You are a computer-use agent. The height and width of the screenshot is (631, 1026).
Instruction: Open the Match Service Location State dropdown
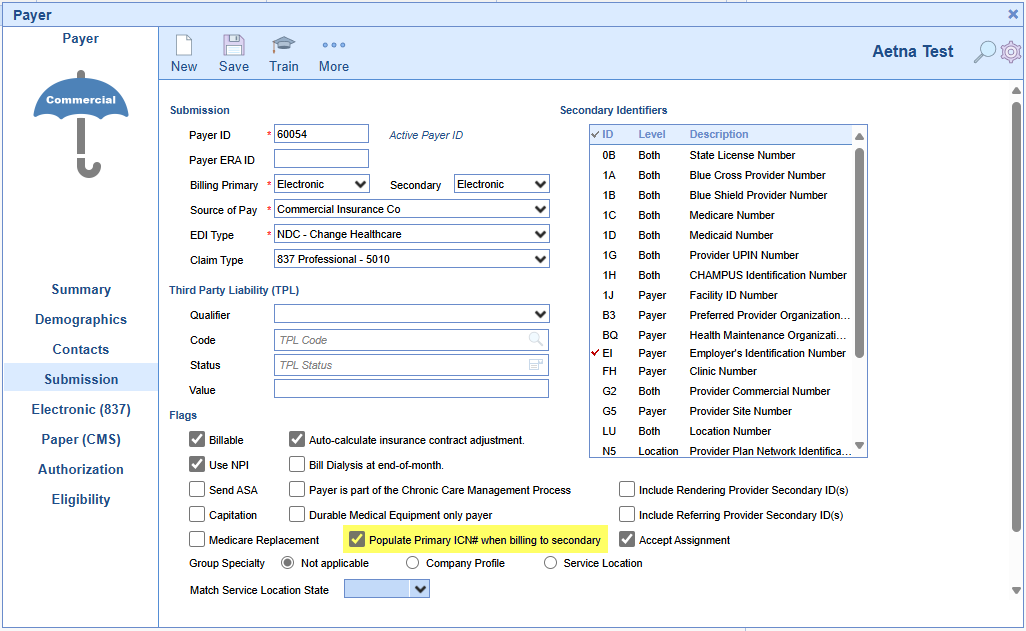click(x=420, y=590)
